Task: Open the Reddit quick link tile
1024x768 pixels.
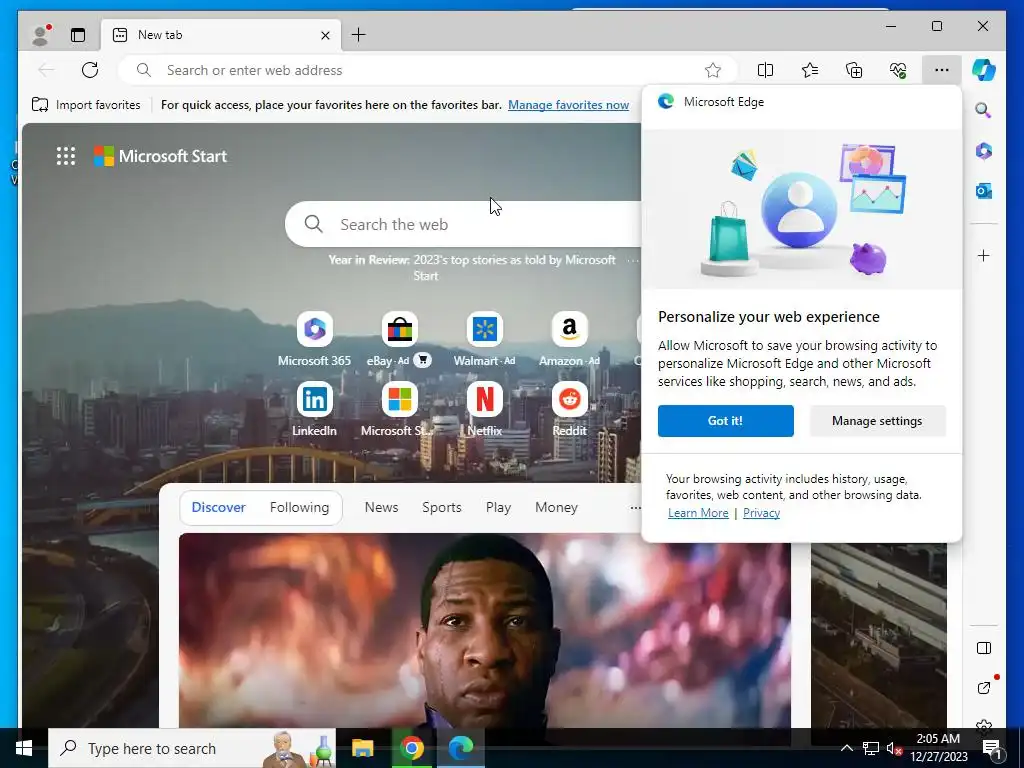Action: tap(569, 409)
